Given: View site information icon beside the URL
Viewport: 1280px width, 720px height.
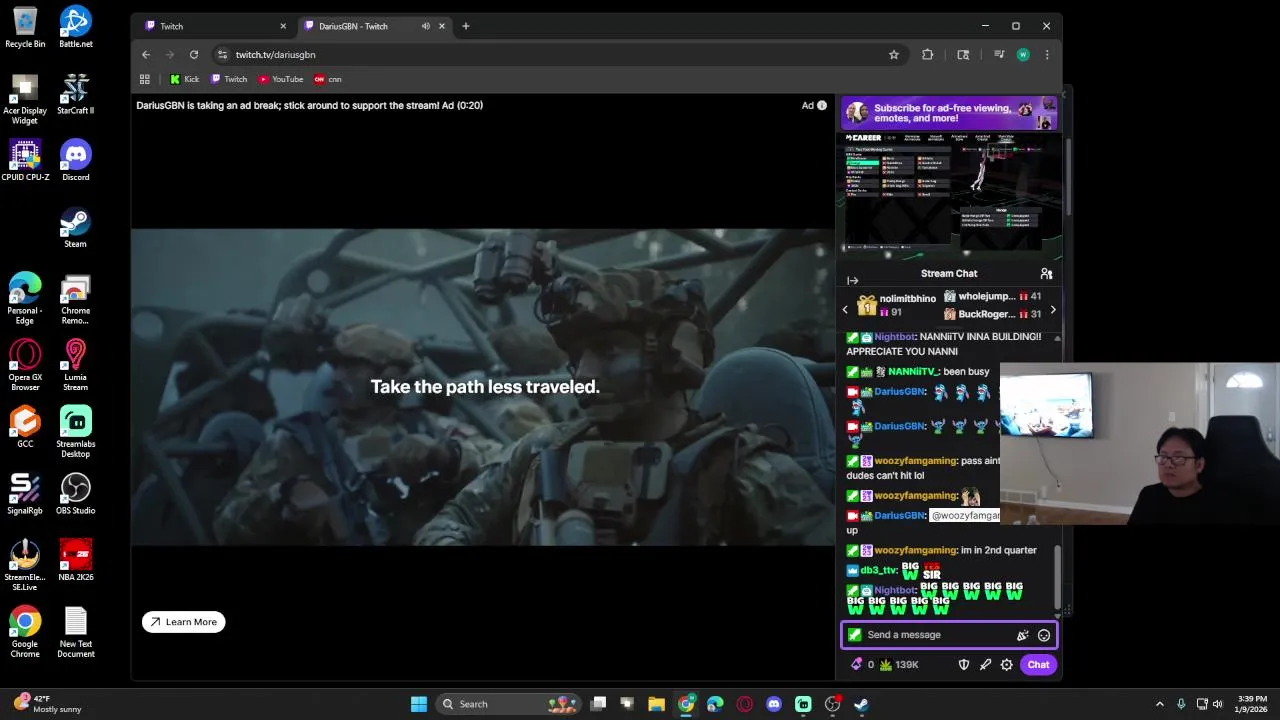Looking at the screenshot, I should click(222, 54).
